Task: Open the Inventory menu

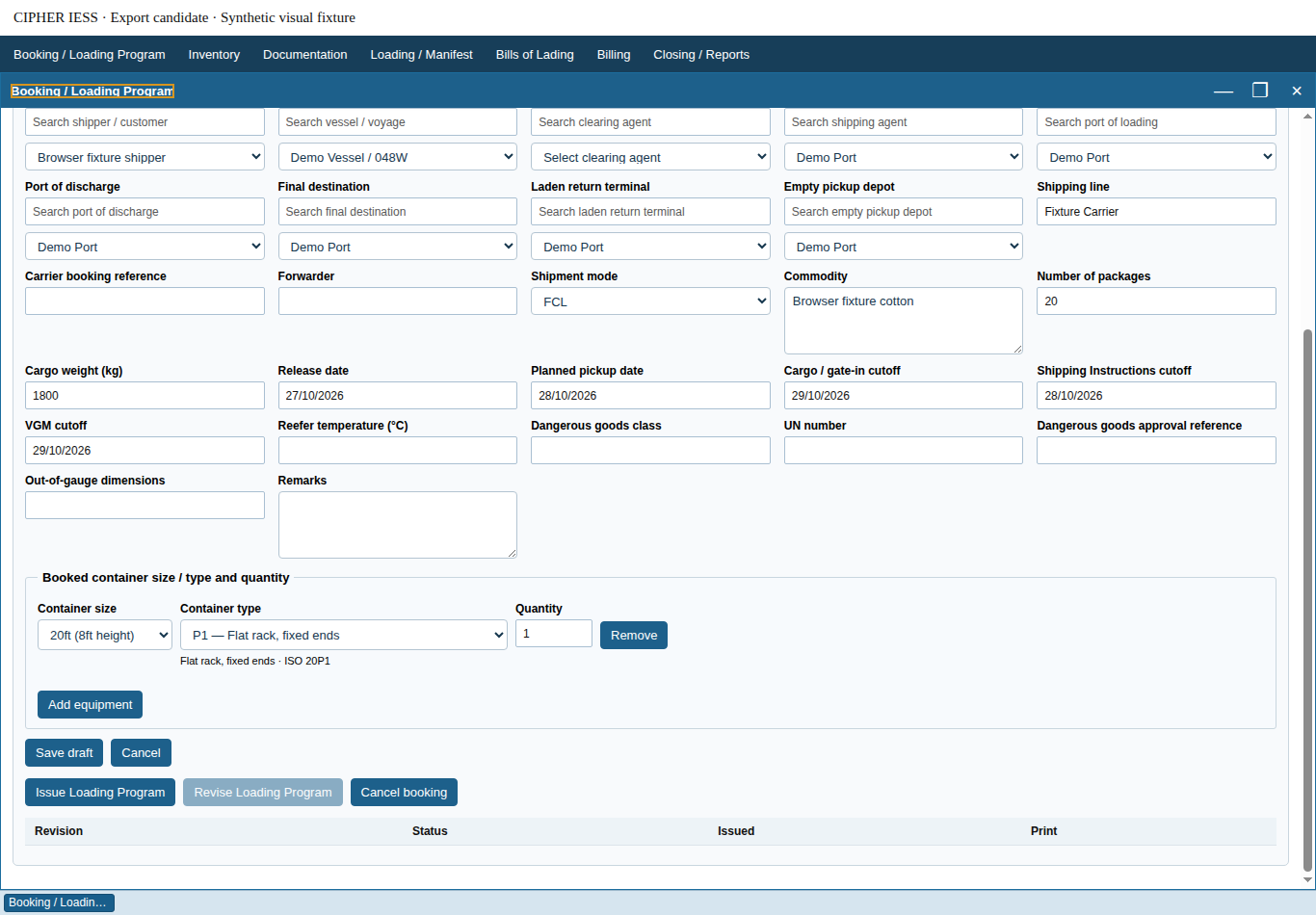Action: point(214,55)
